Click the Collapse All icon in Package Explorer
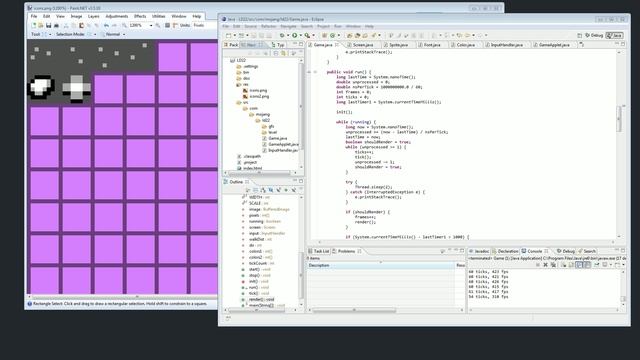This screenshot has width=640, height=360. click(276, 53)
